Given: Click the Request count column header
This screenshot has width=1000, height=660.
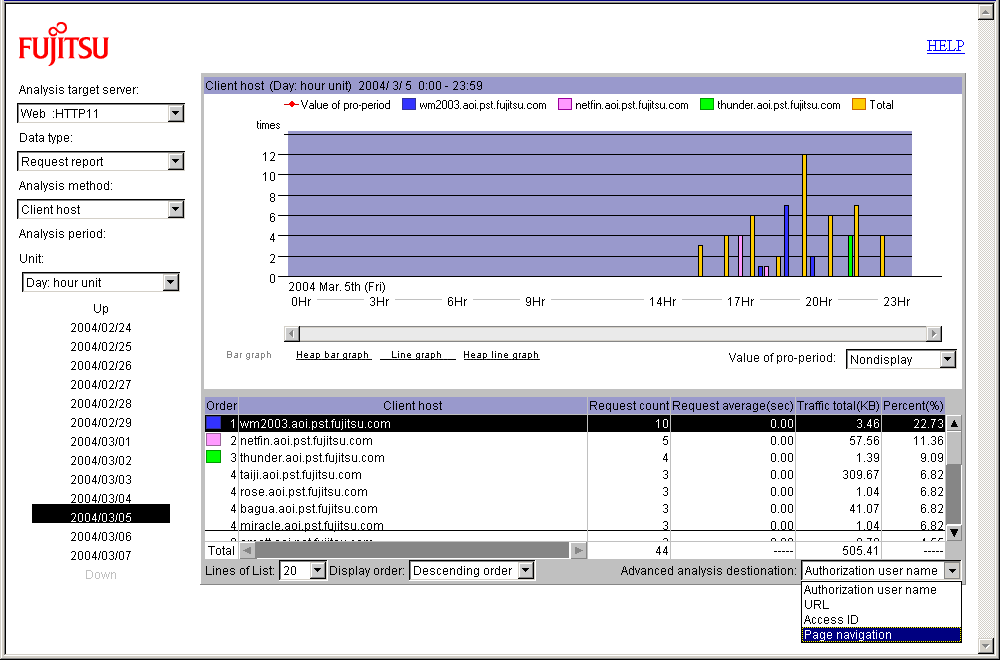Looking at the screenshot, I should point(629,406).
